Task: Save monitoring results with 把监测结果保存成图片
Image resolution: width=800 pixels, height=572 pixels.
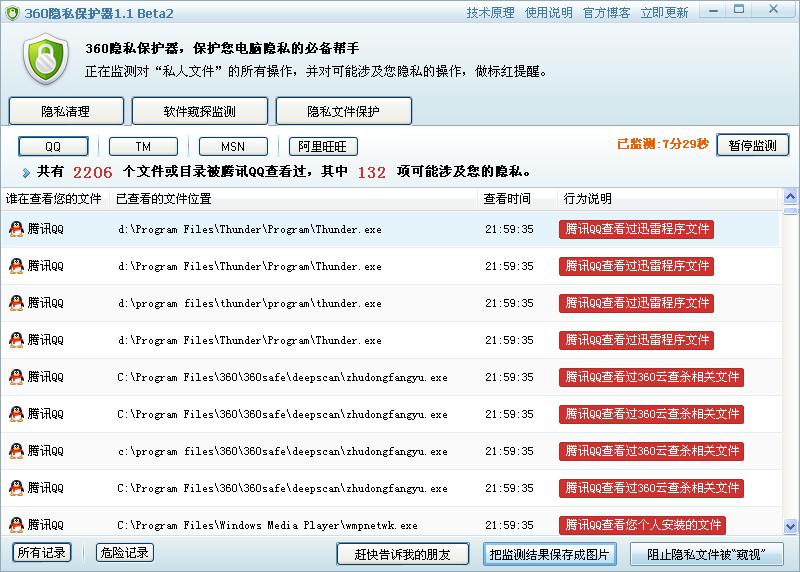Action: [549, 554]
